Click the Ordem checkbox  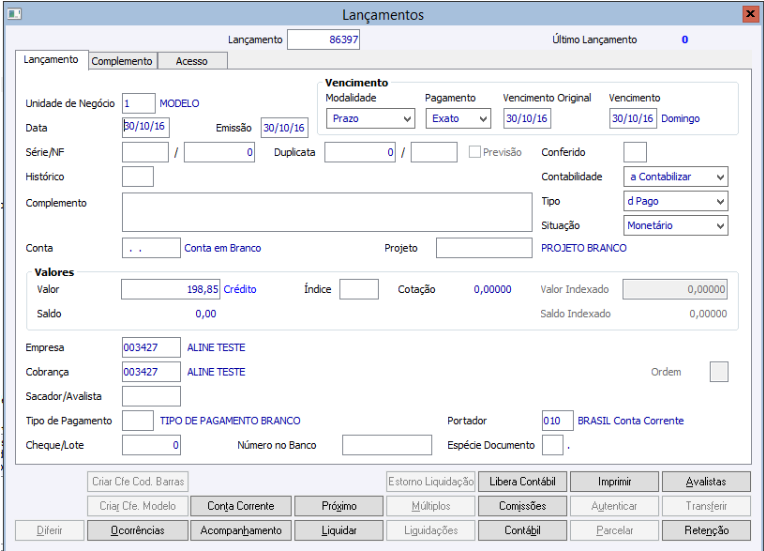tap(718, 372)
